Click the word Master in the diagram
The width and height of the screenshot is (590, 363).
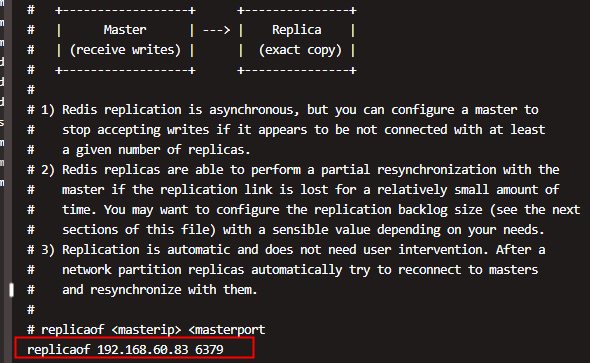[125, 30]
